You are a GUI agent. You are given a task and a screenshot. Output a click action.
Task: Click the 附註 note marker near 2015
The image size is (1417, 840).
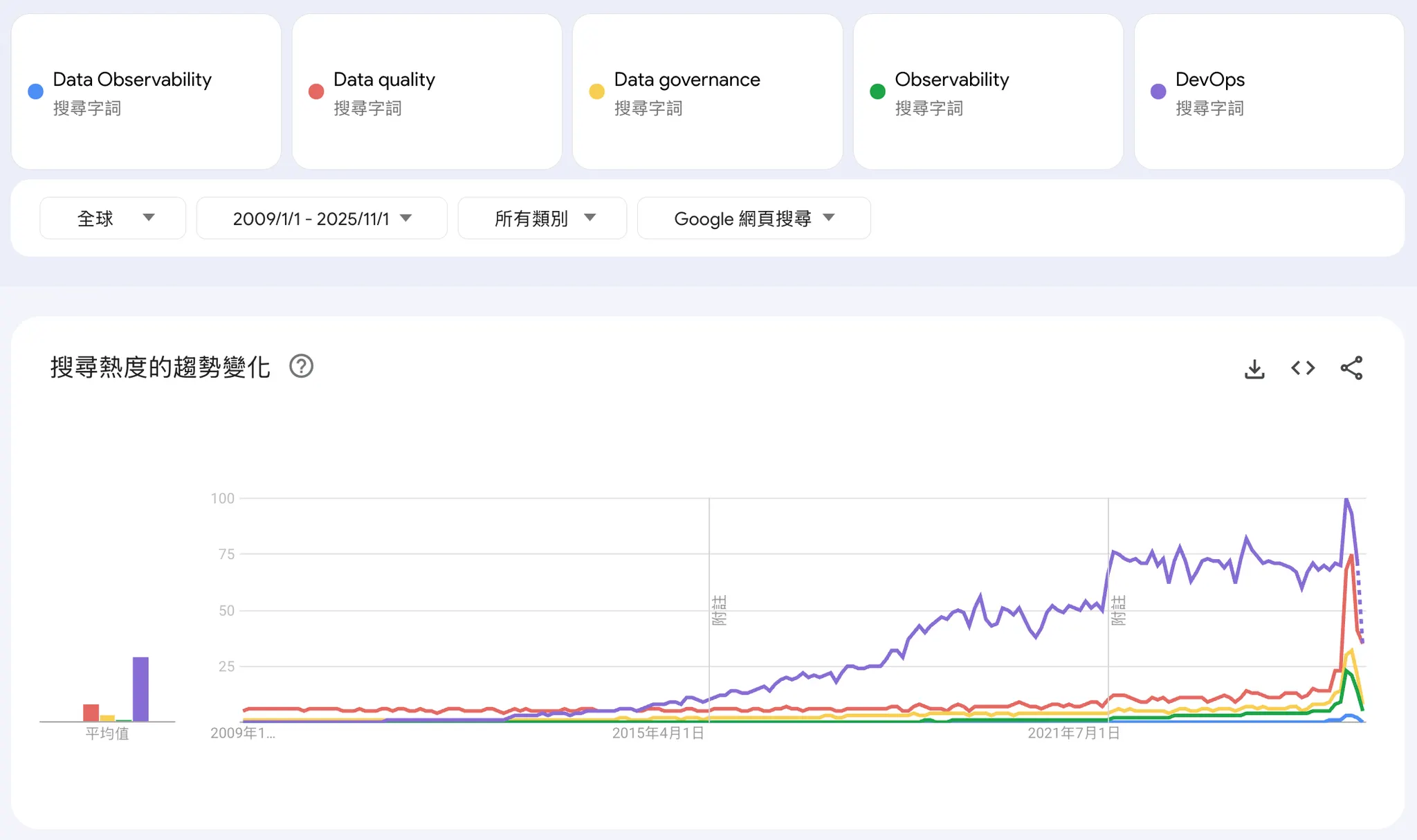click(x=719, y=610)
